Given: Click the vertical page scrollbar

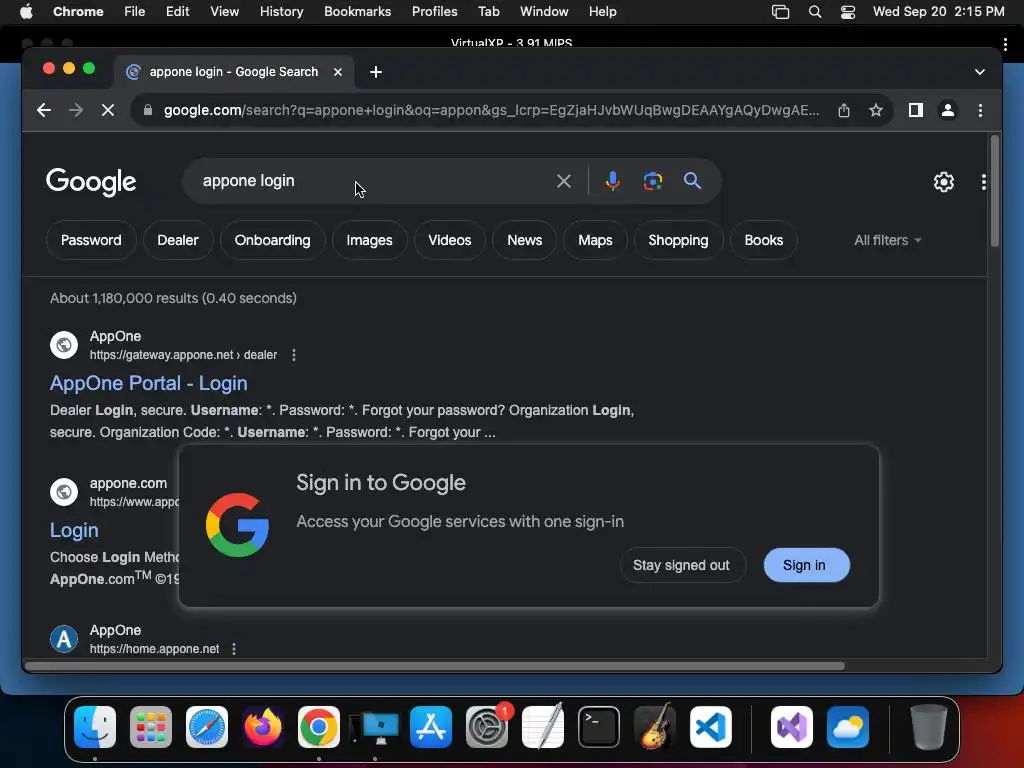Looking at the screenshot, I should (x=995, y=191).
